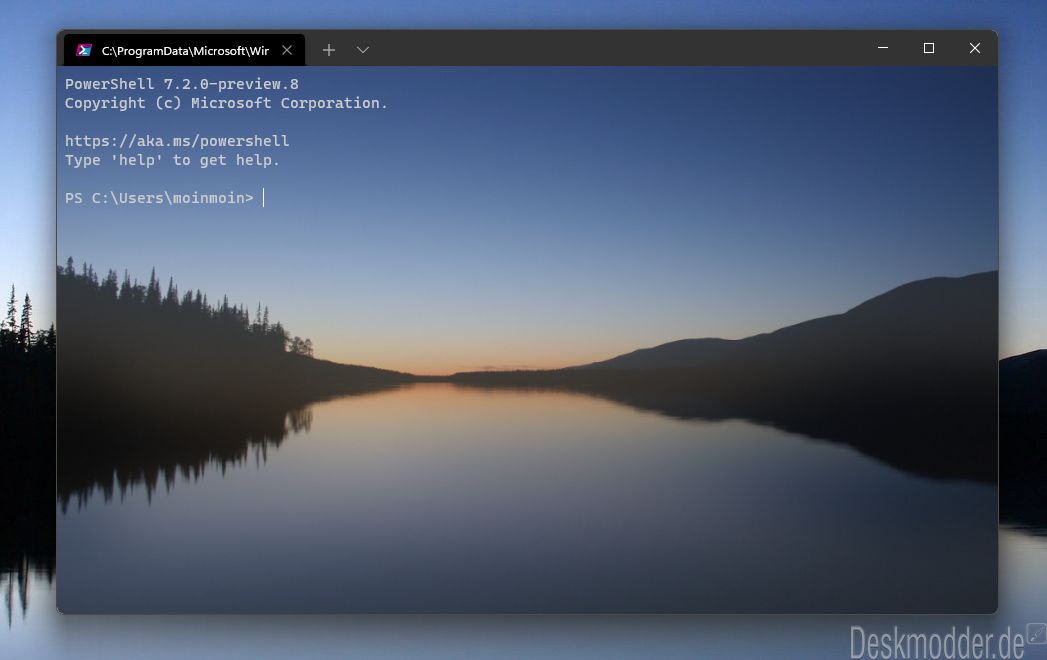Expand the new tab profile dropdown chevron
1047x660 pixels.
point(363,50)
